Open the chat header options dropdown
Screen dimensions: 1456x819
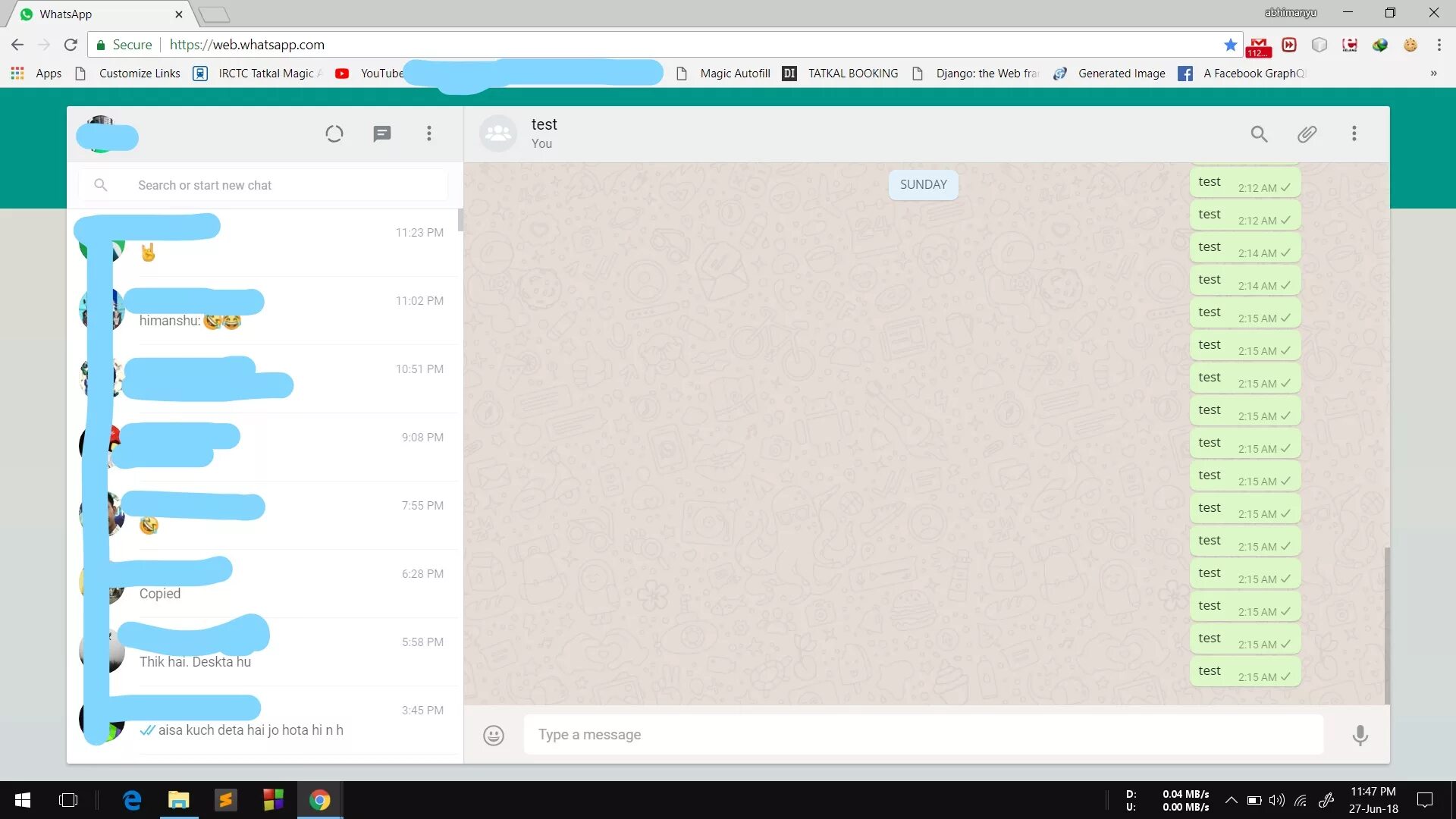(x=1355, y=133)
